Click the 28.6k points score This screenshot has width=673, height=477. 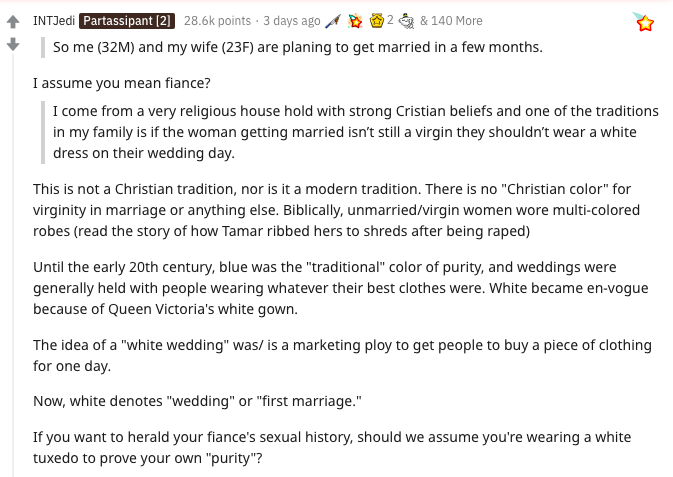tap(219, 21)
